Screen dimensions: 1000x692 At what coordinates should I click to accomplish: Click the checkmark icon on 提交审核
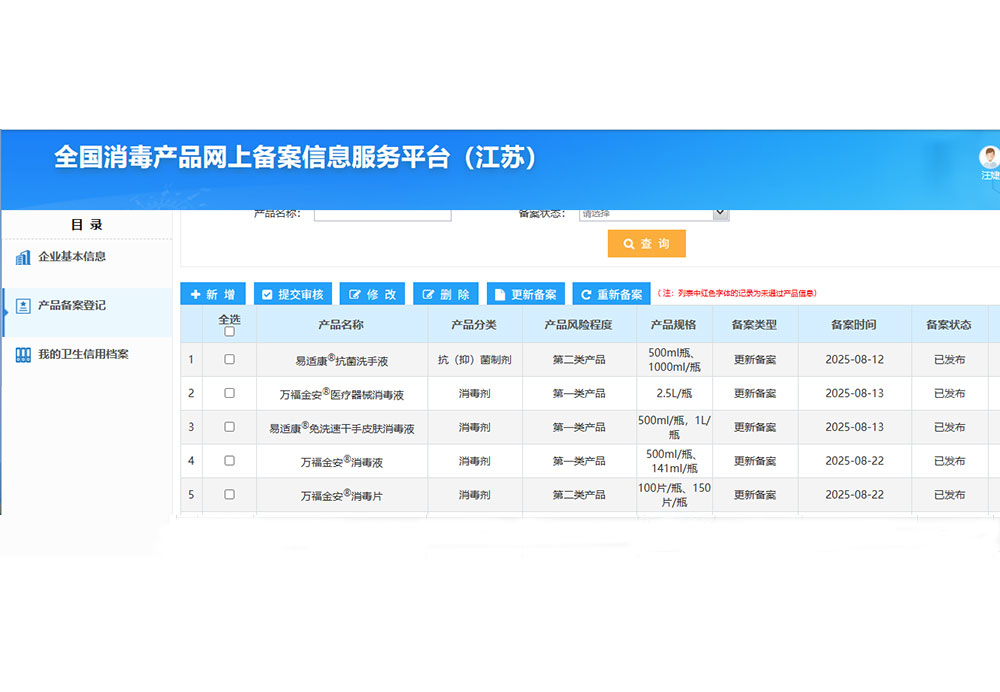click(267, 294)
